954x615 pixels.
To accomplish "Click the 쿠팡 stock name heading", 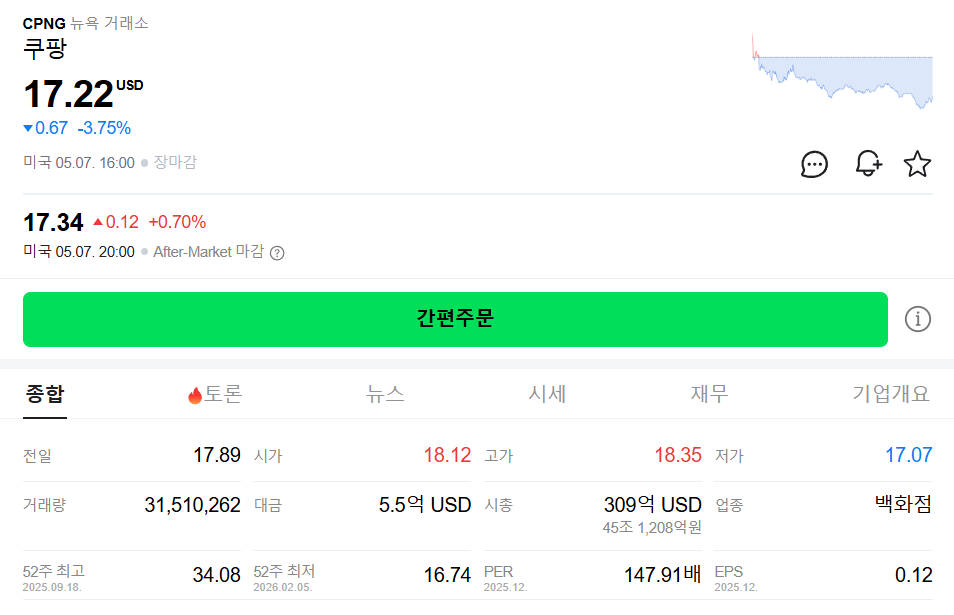I will [44, 49].
